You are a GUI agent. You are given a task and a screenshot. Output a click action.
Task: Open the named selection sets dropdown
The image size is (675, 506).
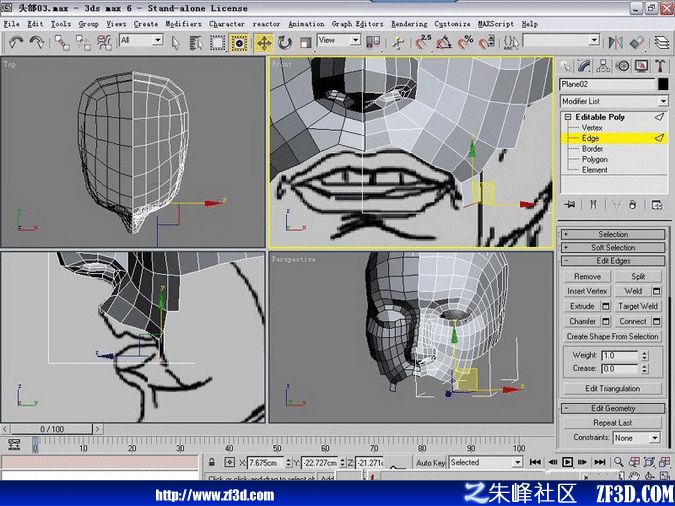pos(594,40)
